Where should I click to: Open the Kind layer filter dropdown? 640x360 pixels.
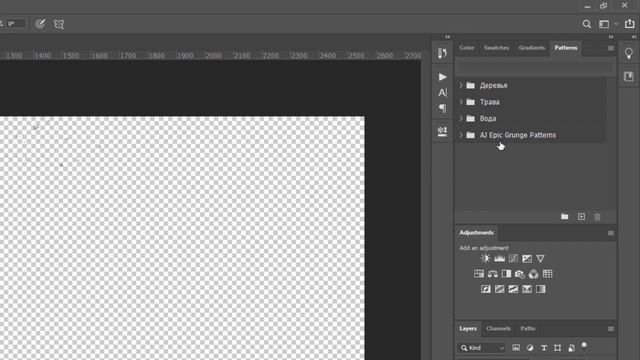482,348
